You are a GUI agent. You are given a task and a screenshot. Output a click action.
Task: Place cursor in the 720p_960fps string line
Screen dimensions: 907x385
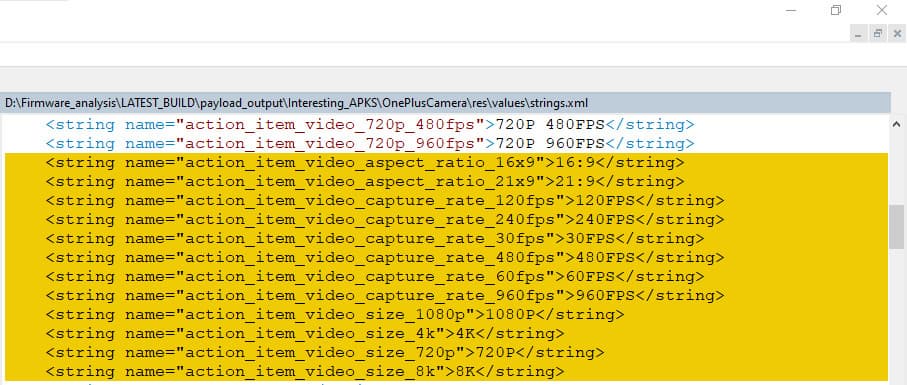coord(370,143)
